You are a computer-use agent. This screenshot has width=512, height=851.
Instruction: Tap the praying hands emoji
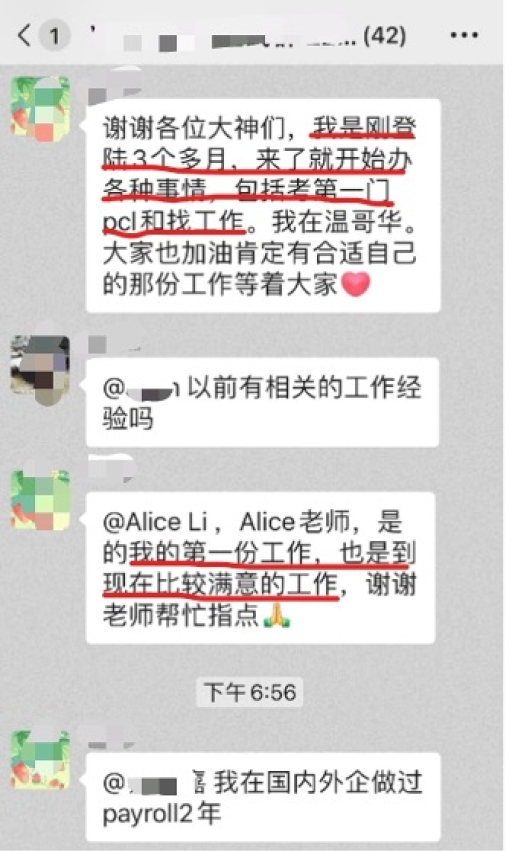(x=276, y=616)
